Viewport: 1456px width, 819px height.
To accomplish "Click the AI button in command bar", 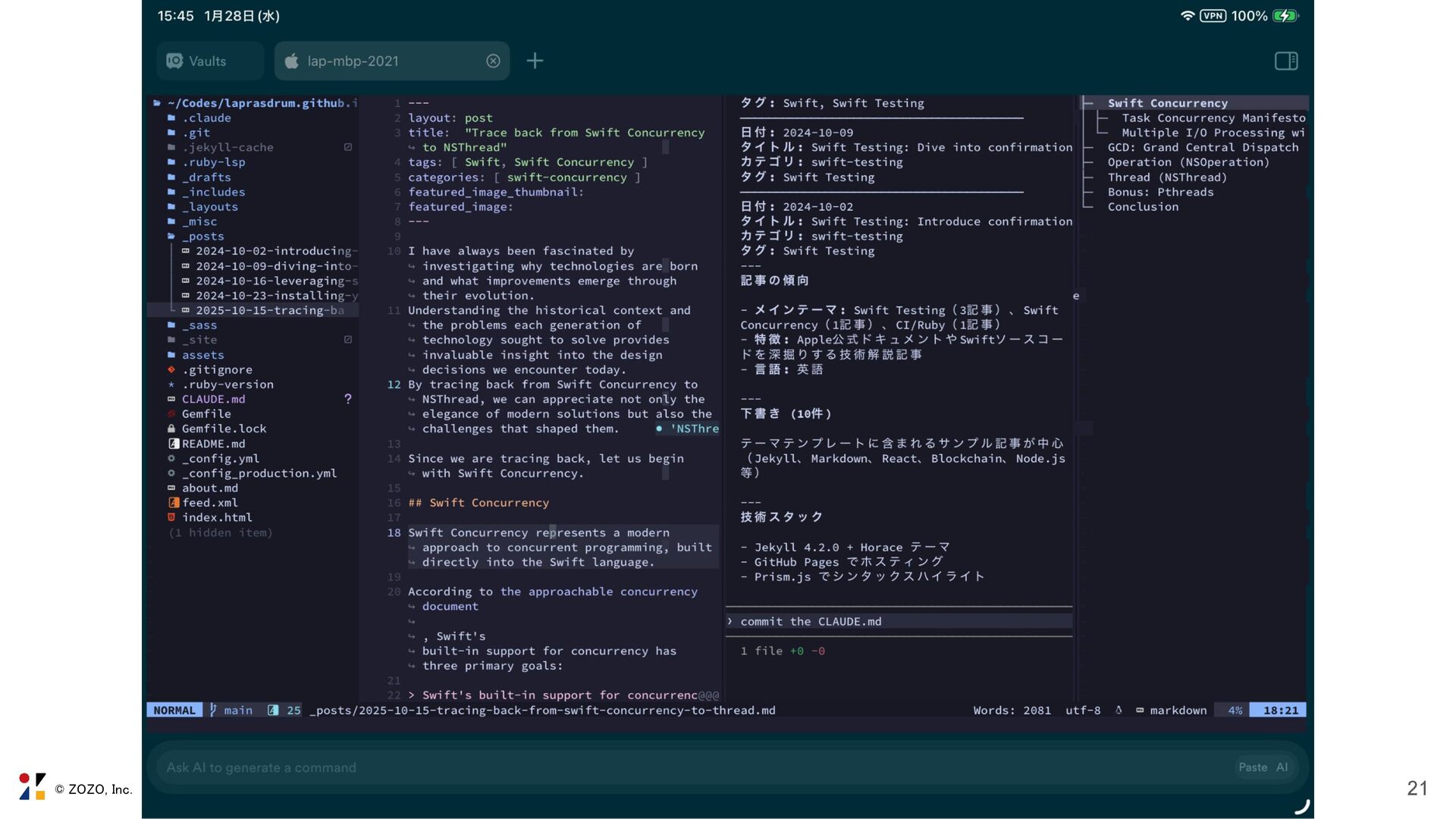I will (x=1282, y=767).
